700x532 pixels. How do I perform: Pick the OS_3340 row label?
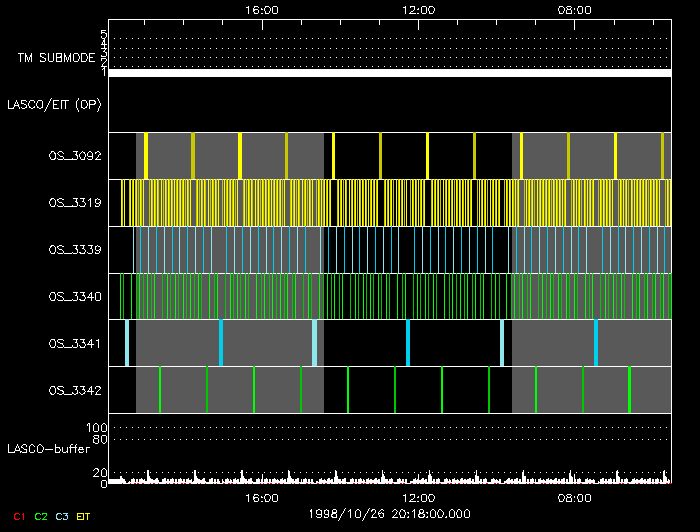click(x=75, y=297)
